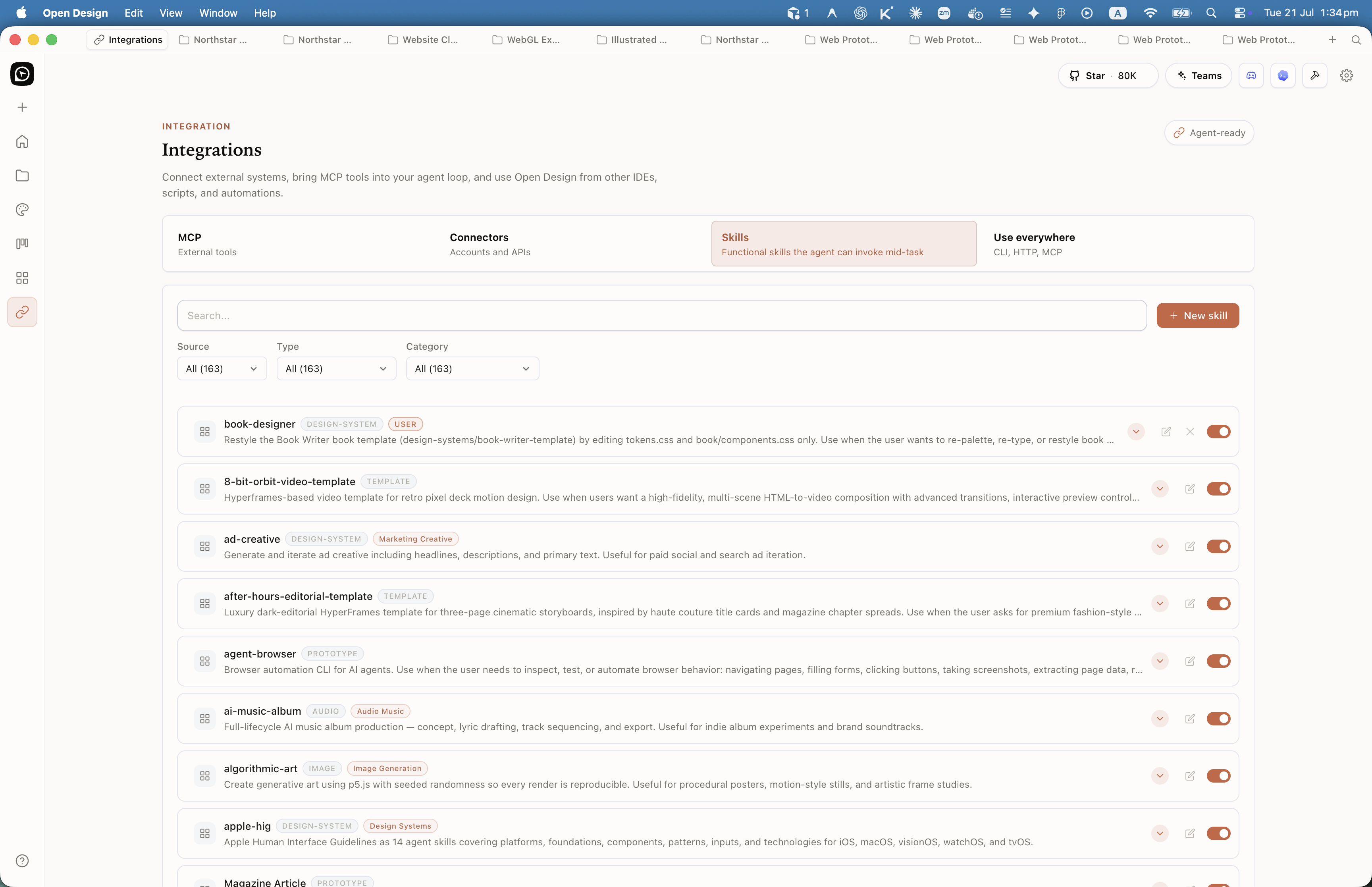Screen dimensions: 1372x887
Task: Disable the 8-bit-orbit-video-template toggle
Action: click(x=1218, y=488)
